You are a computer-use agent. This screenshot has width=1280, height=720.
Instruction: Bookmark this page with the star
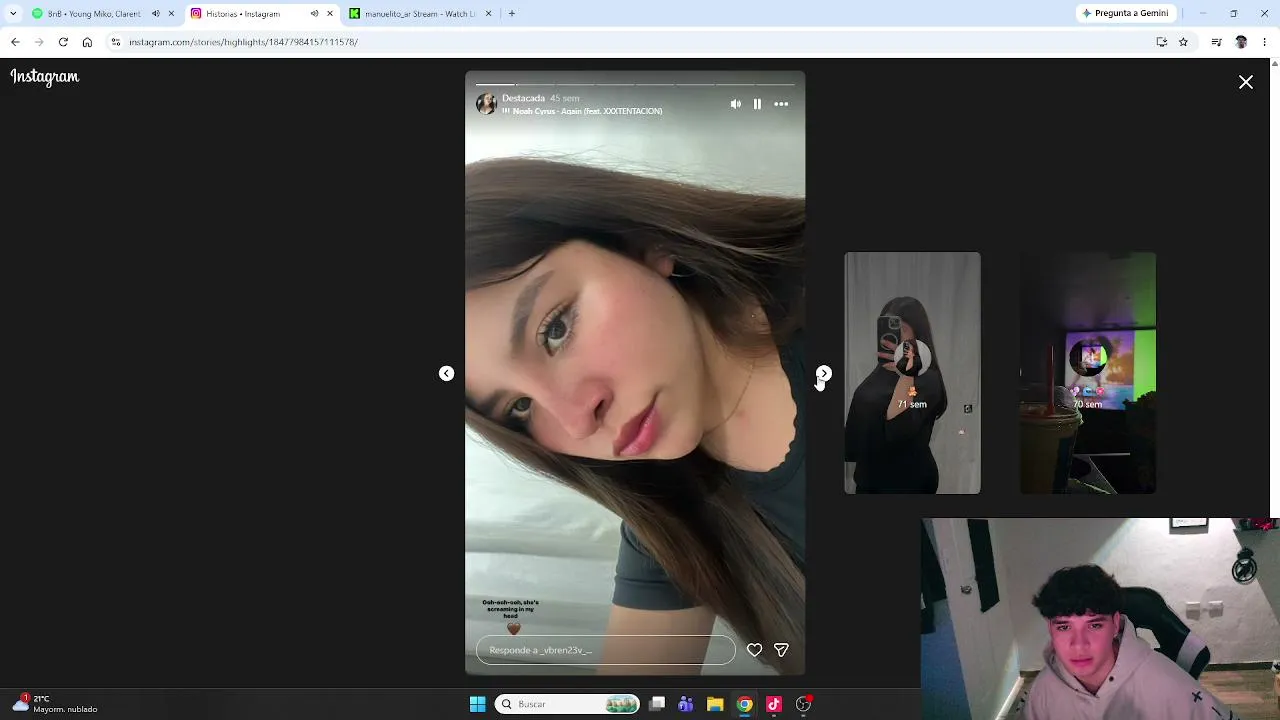point(1183,42)
